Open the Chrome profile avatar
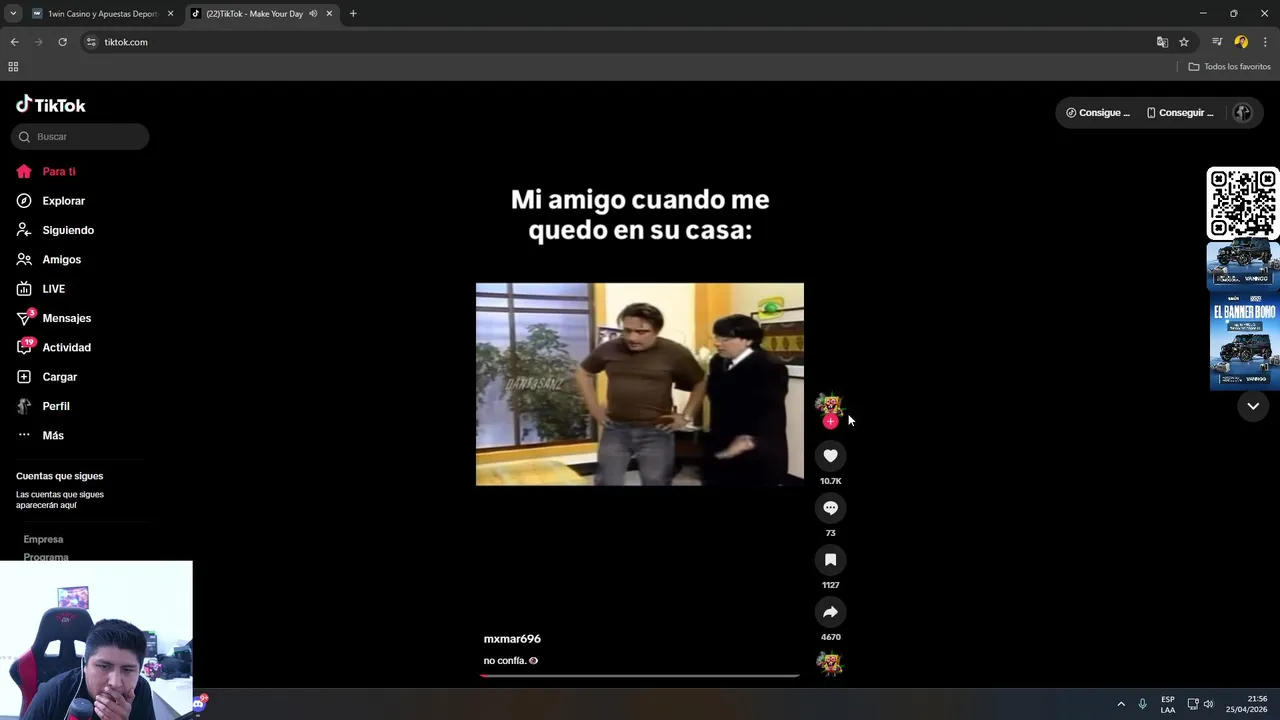Screen dimensions: 1280x720 pos(1241,42)
